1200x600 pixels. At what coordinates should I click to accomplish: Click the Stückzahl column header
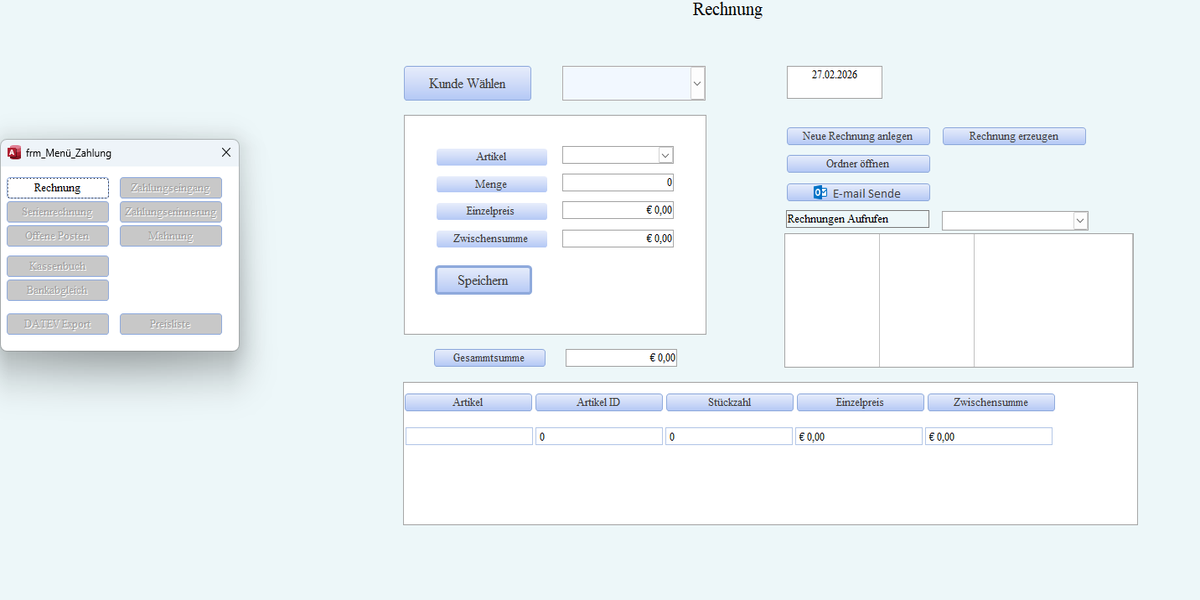pos(730,402)
